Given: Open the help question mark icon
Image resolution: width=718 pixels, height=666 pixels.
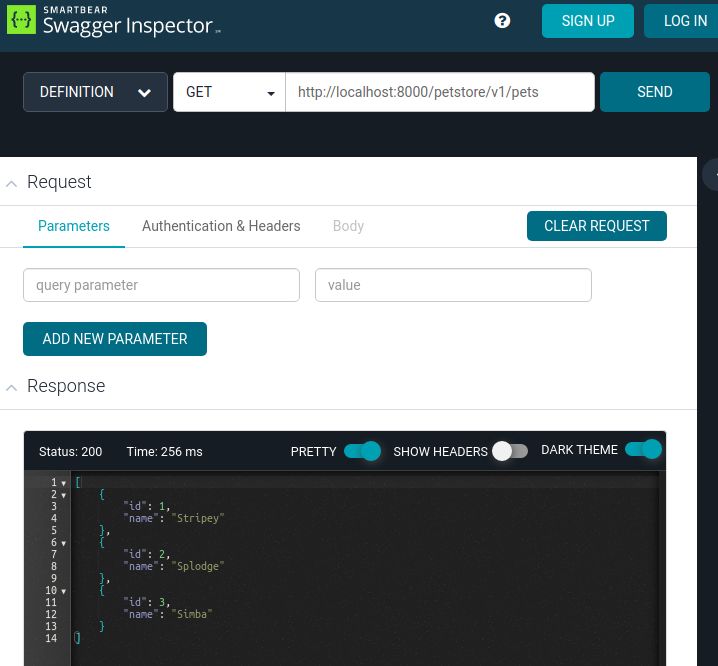Looking at the screenshot, I should coord(502,21).
